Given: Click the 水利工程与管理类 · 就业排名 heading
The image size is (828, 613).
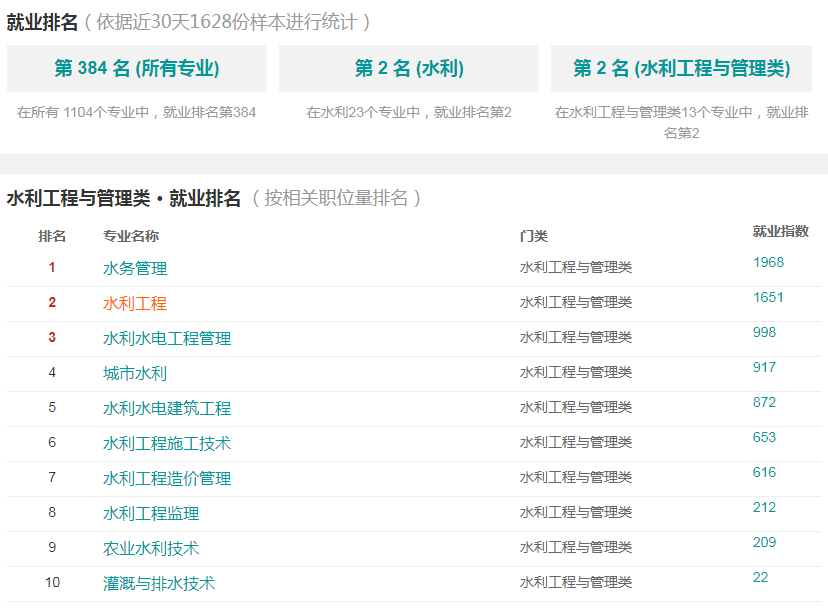Looking at the screenshot, I should pyautogui.click(x=124, y=198).
